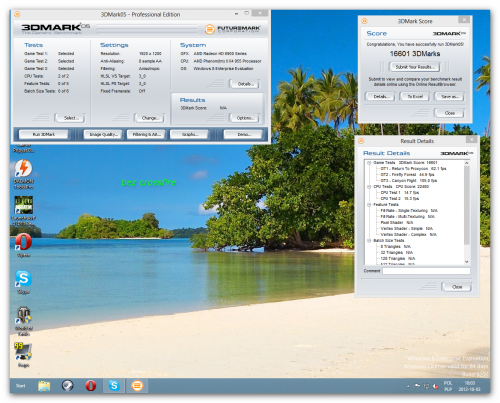Open the Image Quality button
The image size is (500, 403).
(103, 134)
